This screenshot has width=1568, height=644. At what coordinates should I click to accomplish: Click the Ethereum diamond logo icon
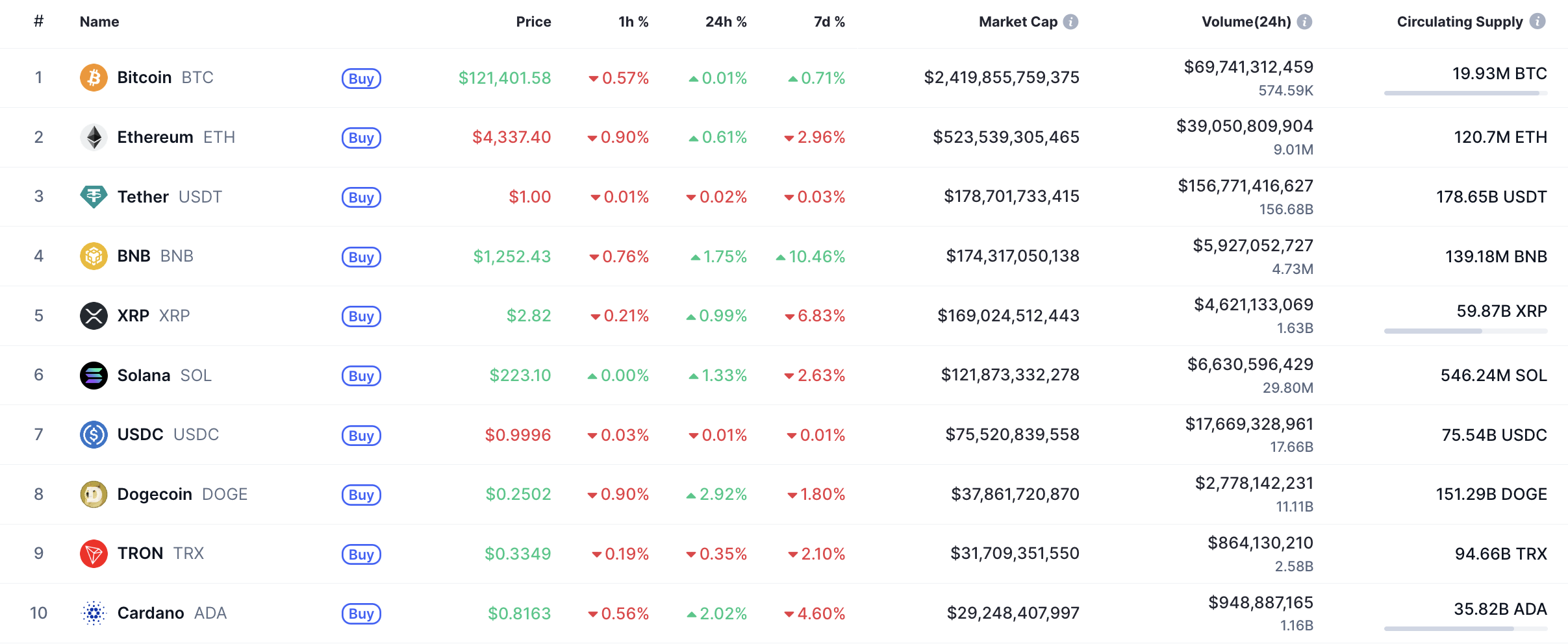pyautogui.click(x=94, y=138)
